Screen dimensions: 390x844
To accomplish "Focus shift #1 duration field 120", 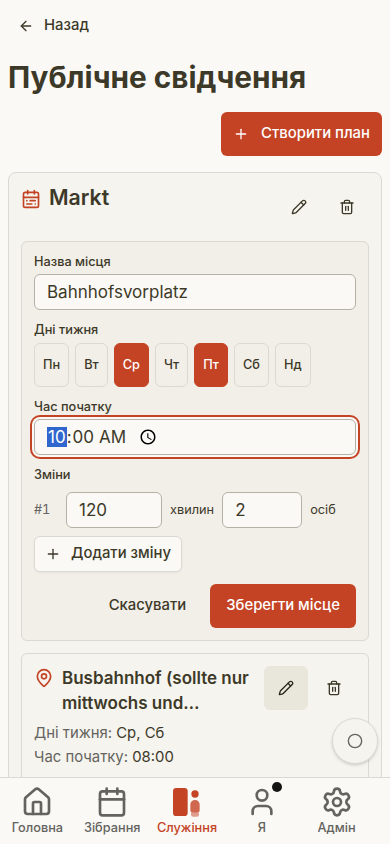I will click(x=114, y=510).
